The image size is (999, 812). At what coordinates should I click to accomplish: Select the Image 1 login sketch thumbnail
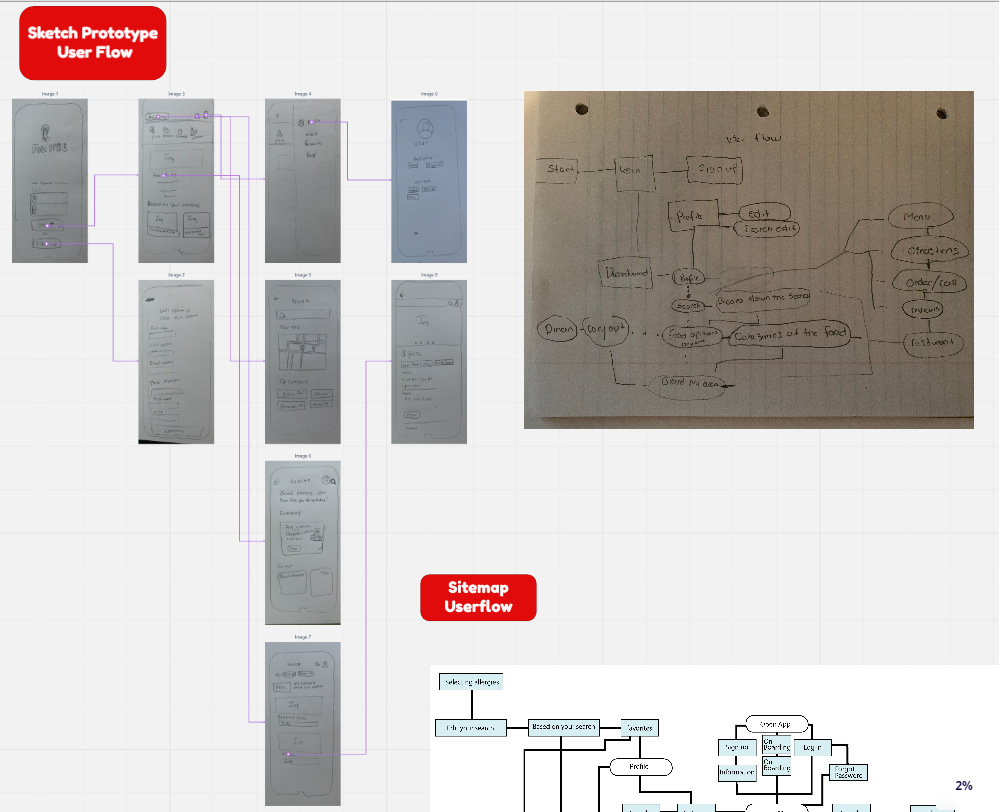tap(50, 180)
